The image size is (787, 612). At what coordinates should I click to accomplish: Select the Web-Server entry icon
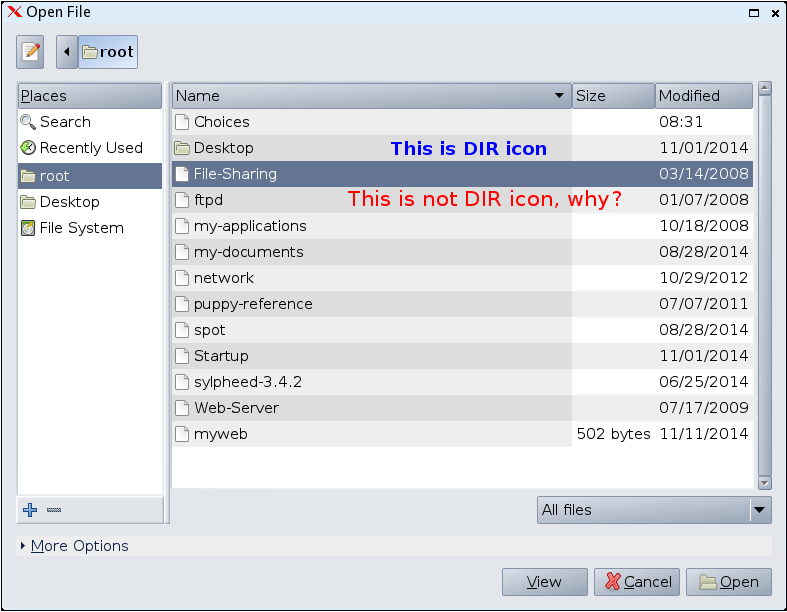[x=182, y=408]
